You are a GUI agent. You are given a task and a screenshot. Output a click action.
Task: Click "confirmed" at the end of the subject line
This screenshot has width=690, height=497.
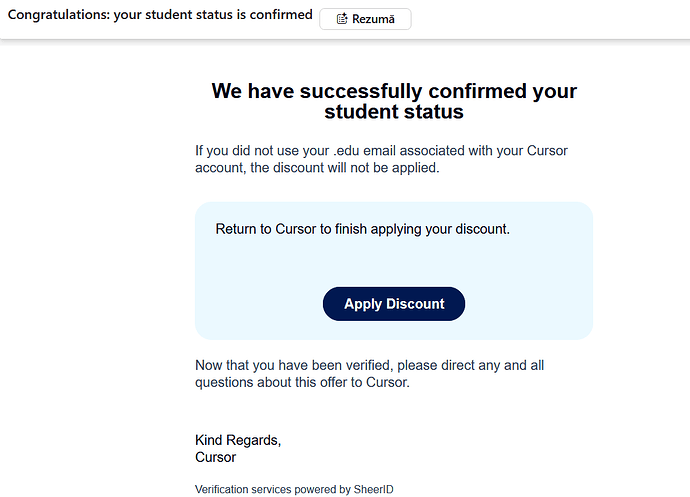point(280,16)
